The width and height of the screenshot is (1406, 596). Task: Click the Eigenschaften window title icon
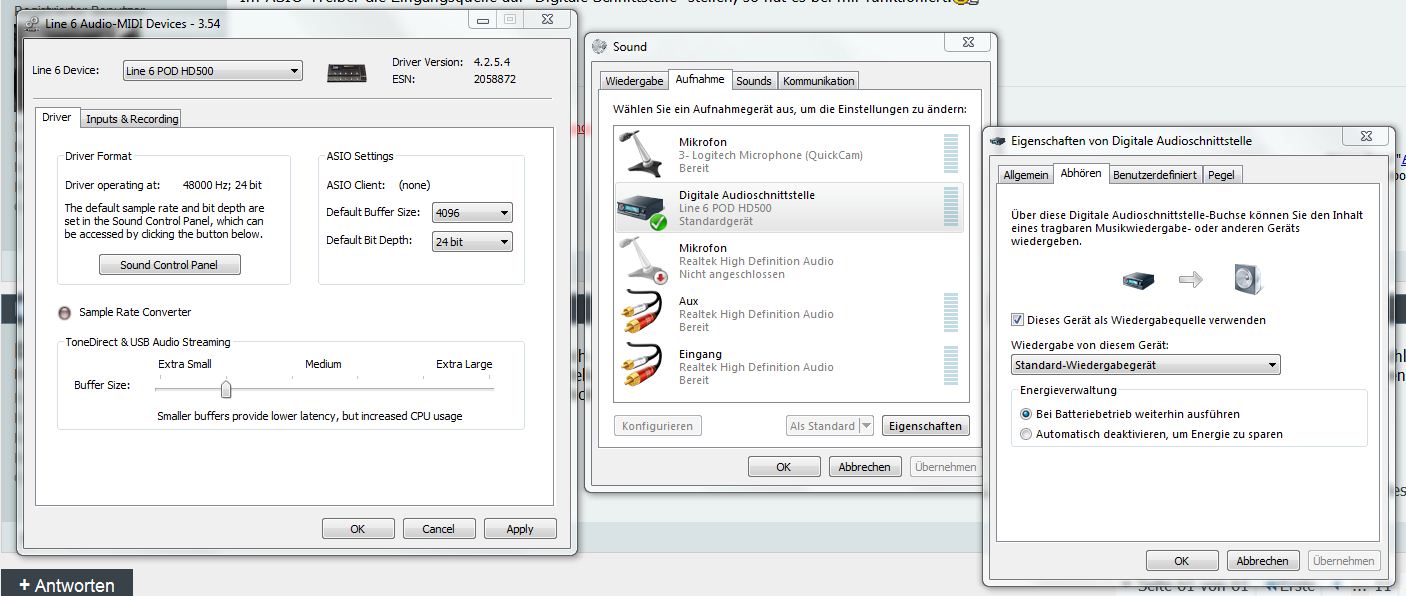pyautogui.click(x=998, y=141)
